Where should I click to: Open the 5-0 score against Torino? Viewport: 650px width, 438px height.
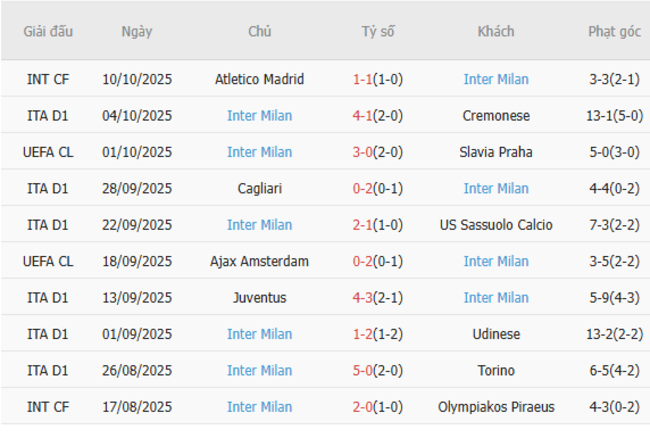362,371
